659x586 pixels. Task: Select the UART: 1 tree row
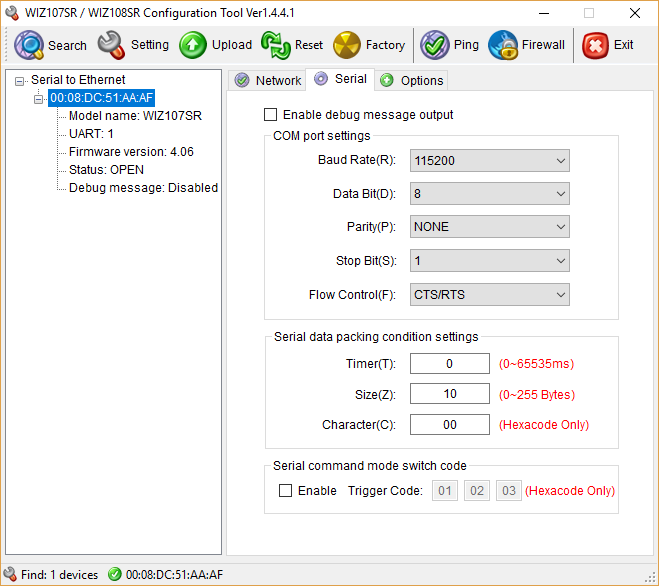coord(91,134)
